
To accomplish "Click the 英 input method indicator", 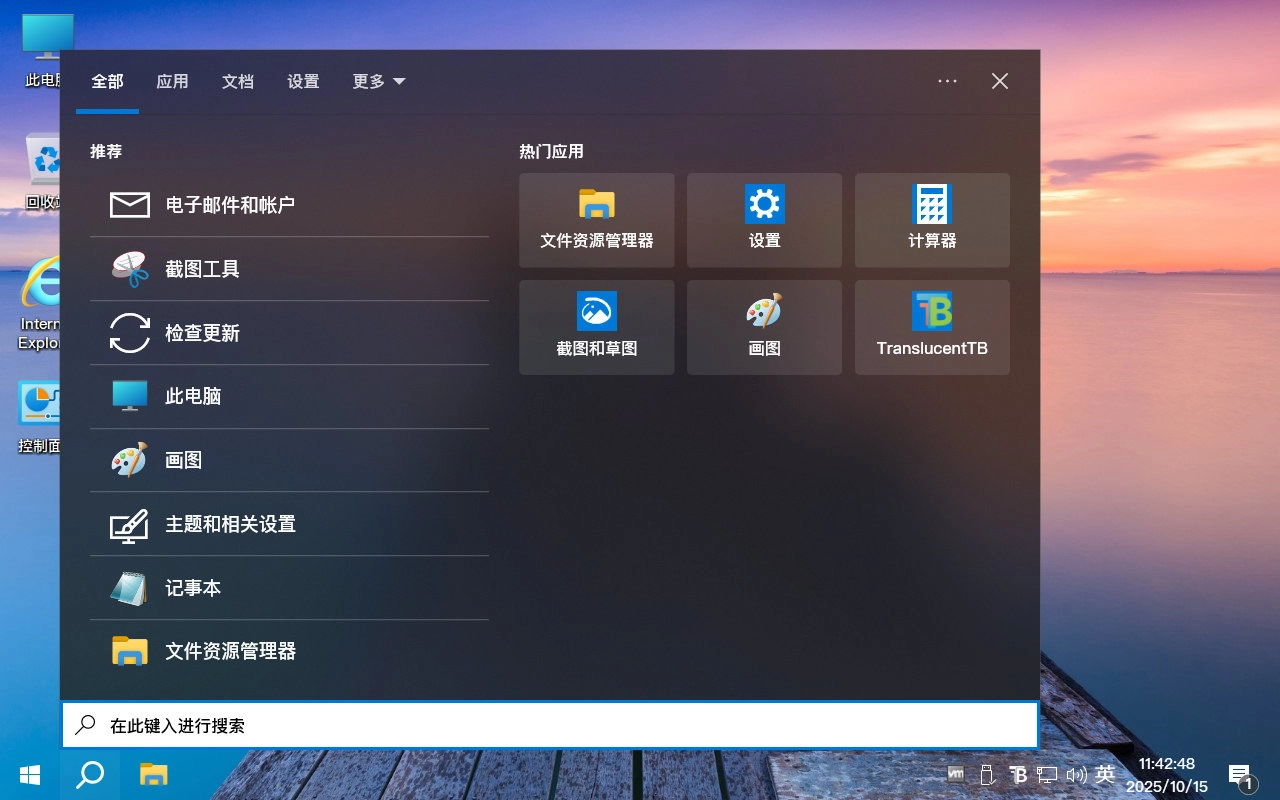I will (1106, 775).
